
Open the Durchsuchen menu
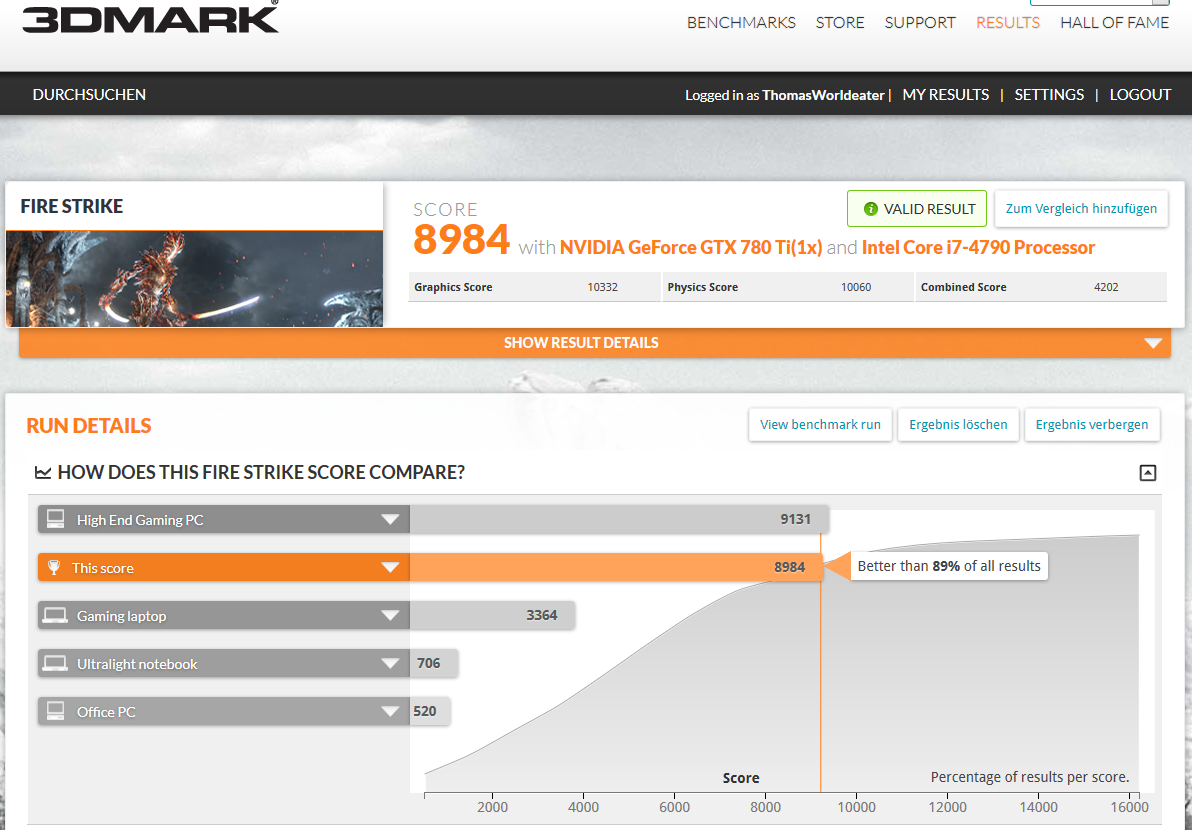(89, 95)
